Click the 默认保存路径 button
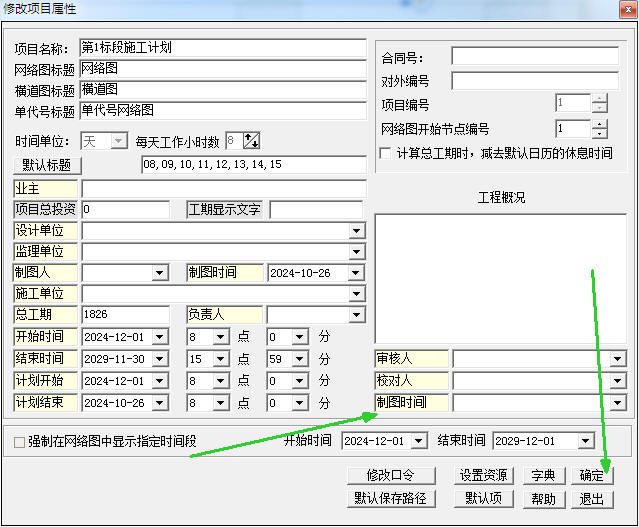This screenshot has width=639, height=527. pos(391,498)
